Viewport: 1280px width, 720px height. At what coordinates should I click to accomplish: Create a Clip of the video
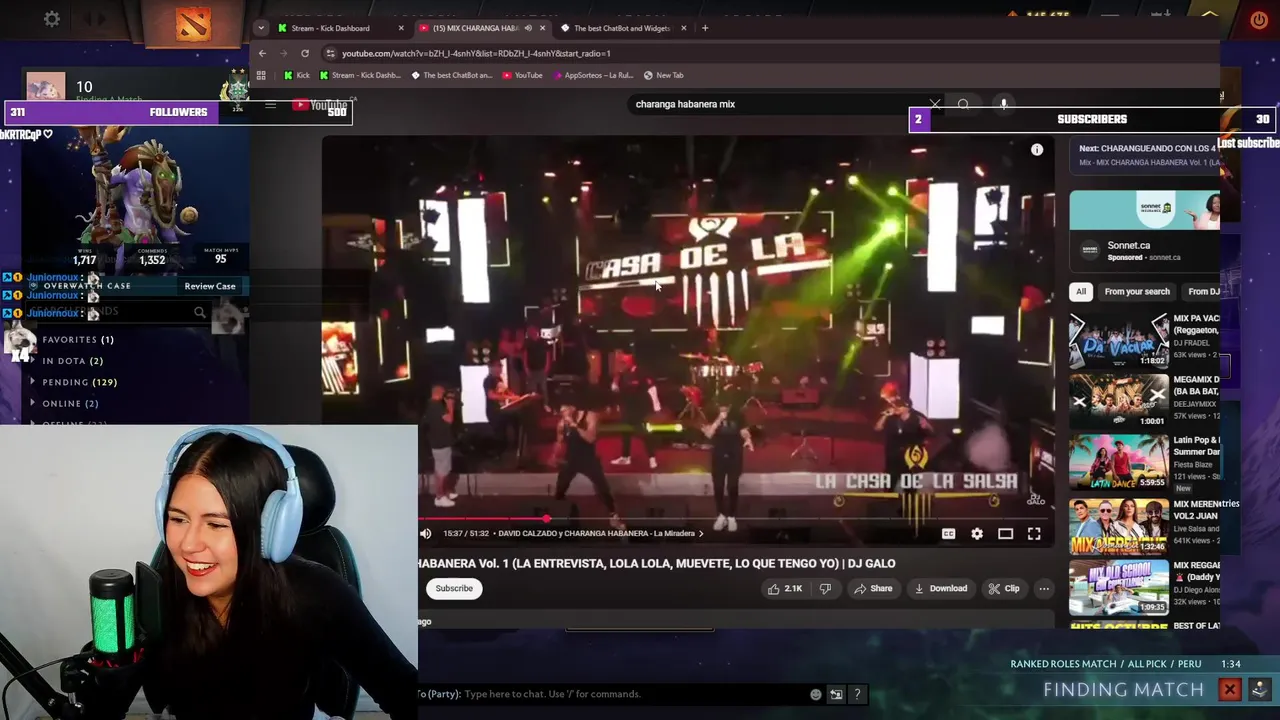pos(1004,589)
